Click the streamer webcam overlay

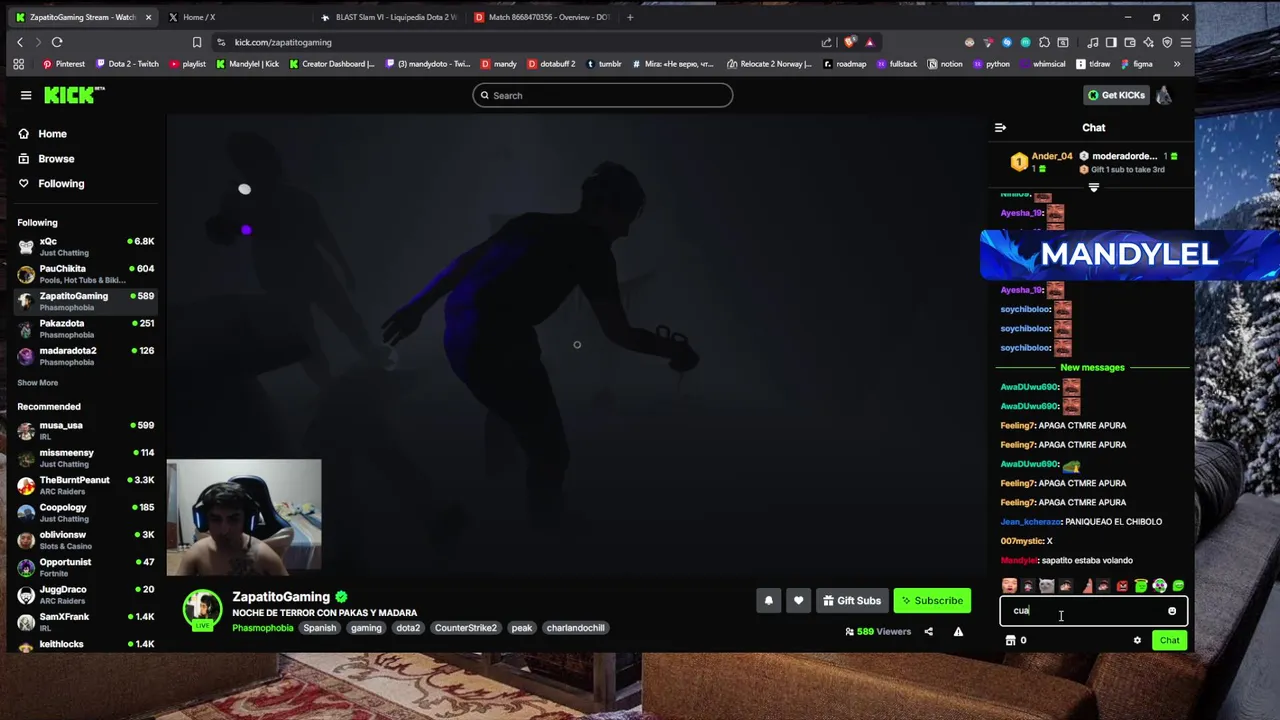point(244,517)
